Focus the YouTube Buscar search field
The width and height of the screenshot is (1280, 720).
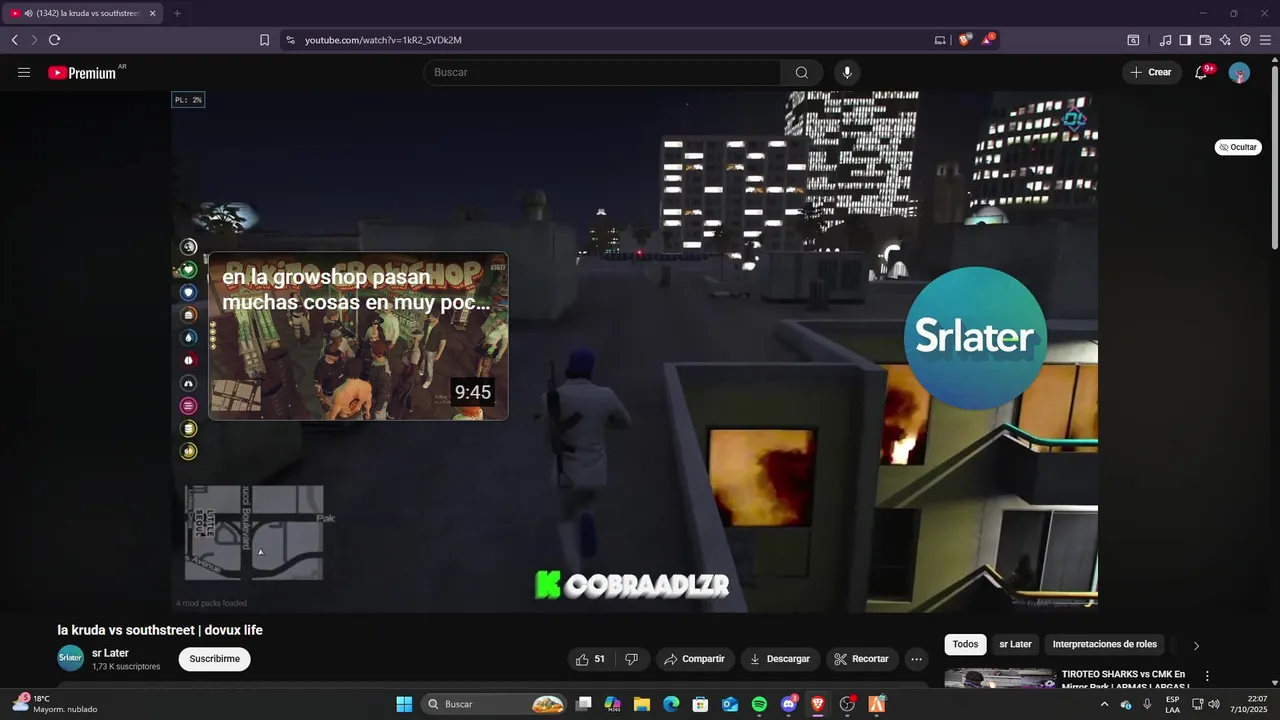[x=601, y=72]
